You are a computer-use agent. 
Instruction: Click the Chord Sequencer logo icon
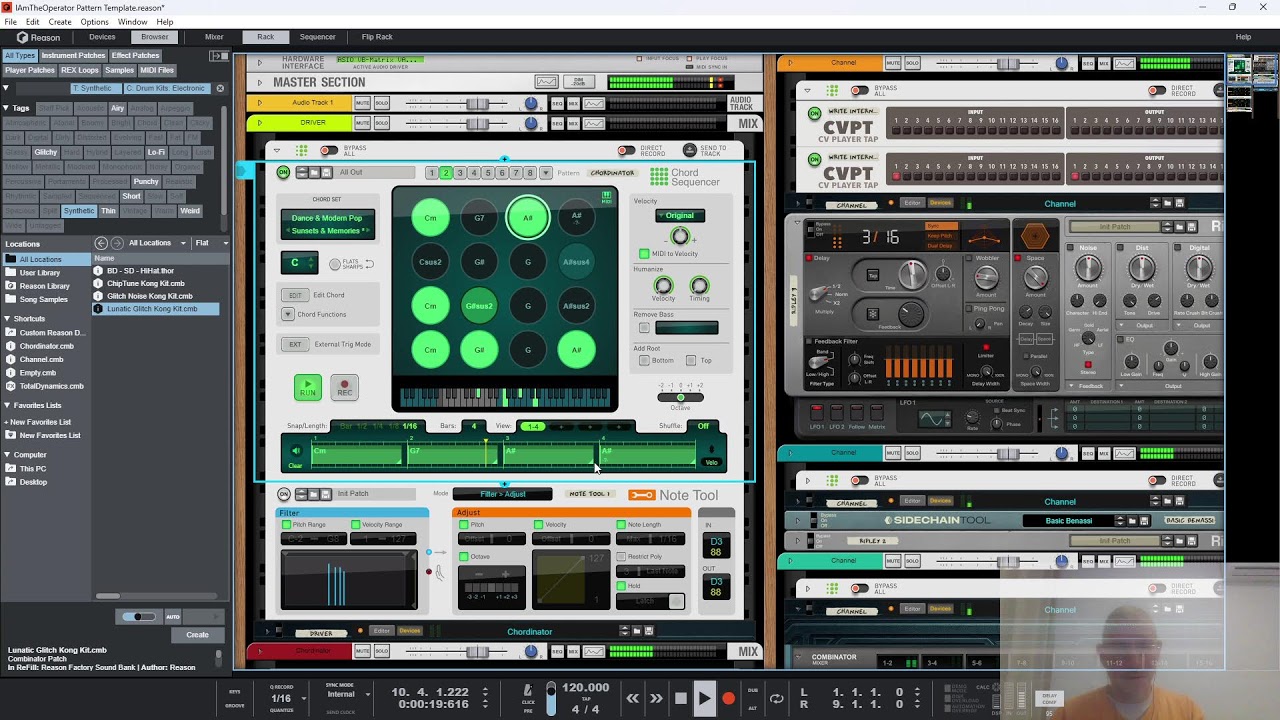click(658, 177)
